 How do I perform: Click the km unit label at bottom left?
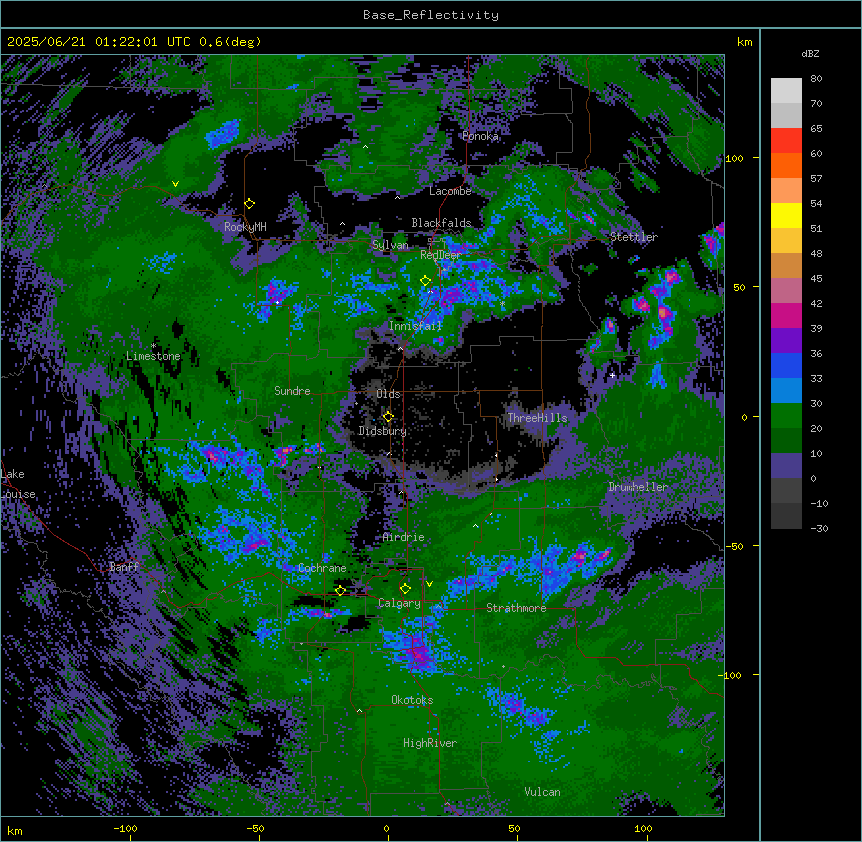15,830
